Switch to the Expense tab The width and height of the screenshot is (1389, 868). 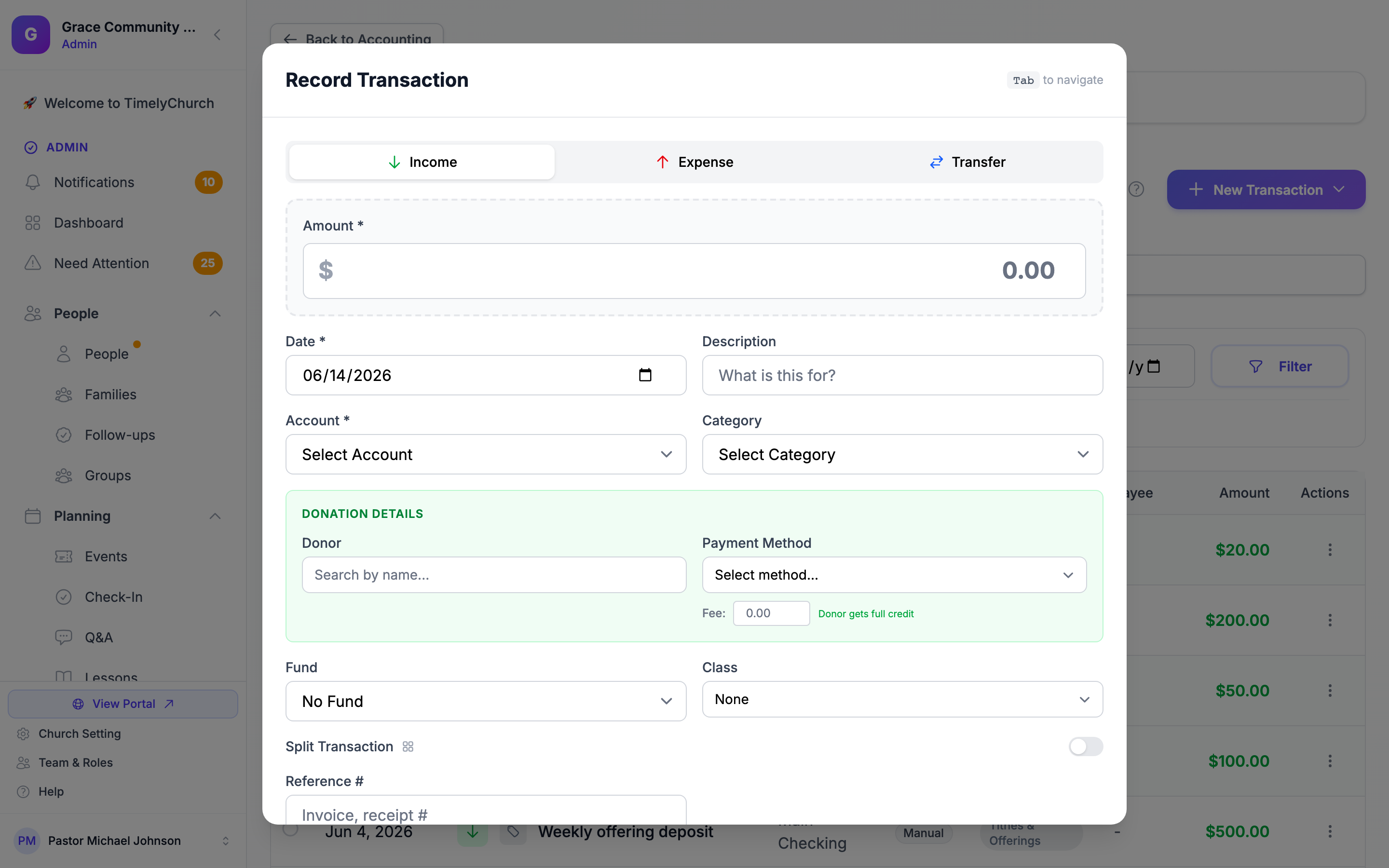pyautogui.click(x=694, y=162)
